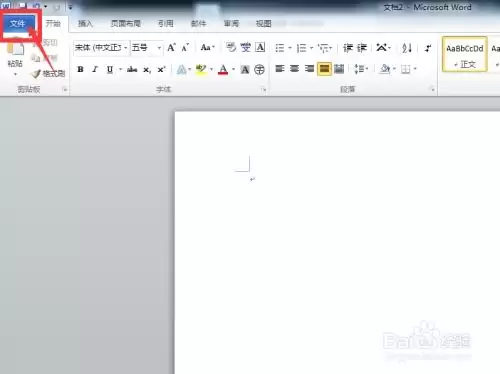
Task: Click the 格式刷 (Format Painter) tool
Action: pos(48,73)
